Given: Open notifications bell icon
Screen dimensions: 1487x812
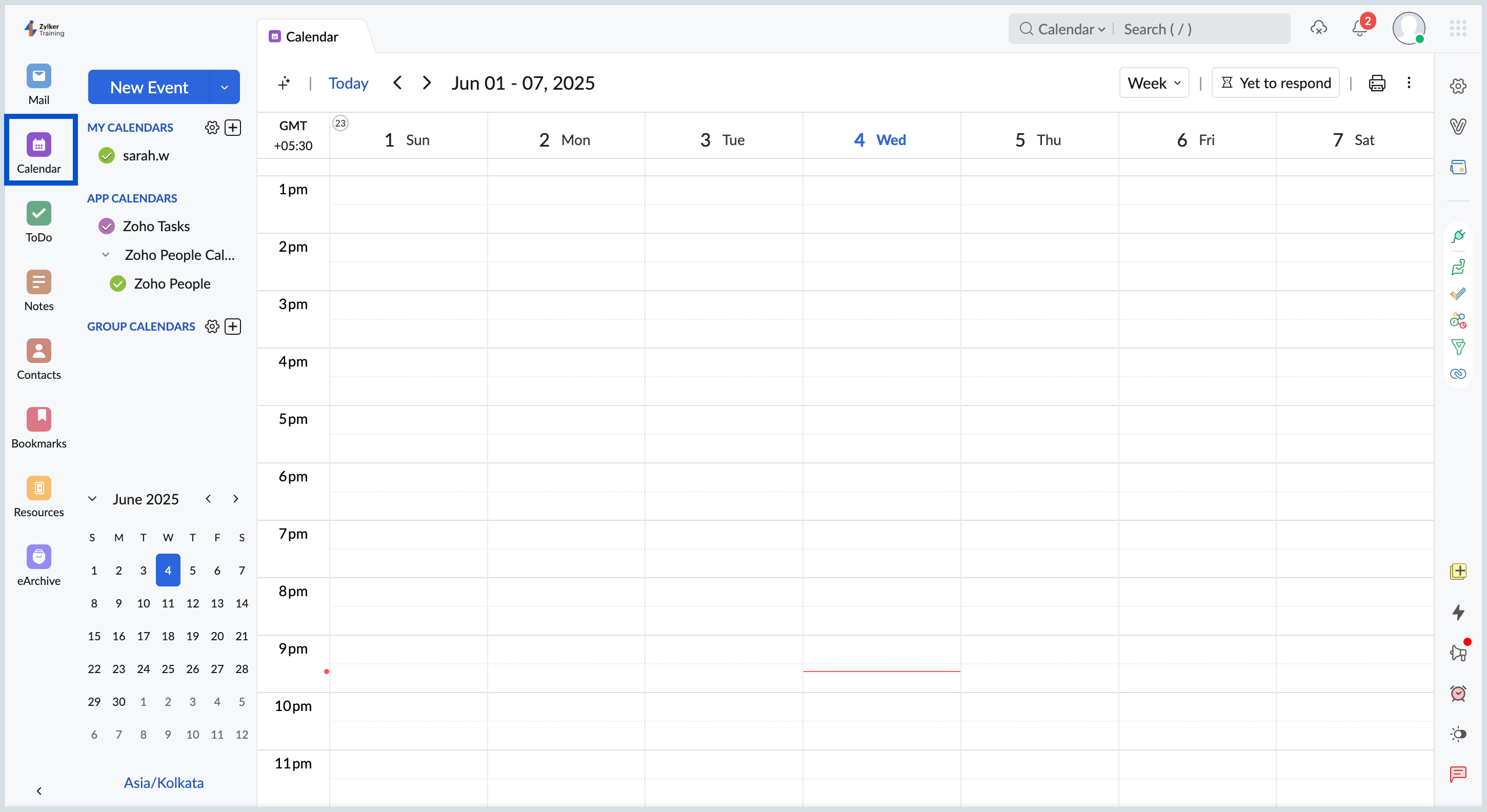Looking at the screenshot, I should [x=1359, y=29].
